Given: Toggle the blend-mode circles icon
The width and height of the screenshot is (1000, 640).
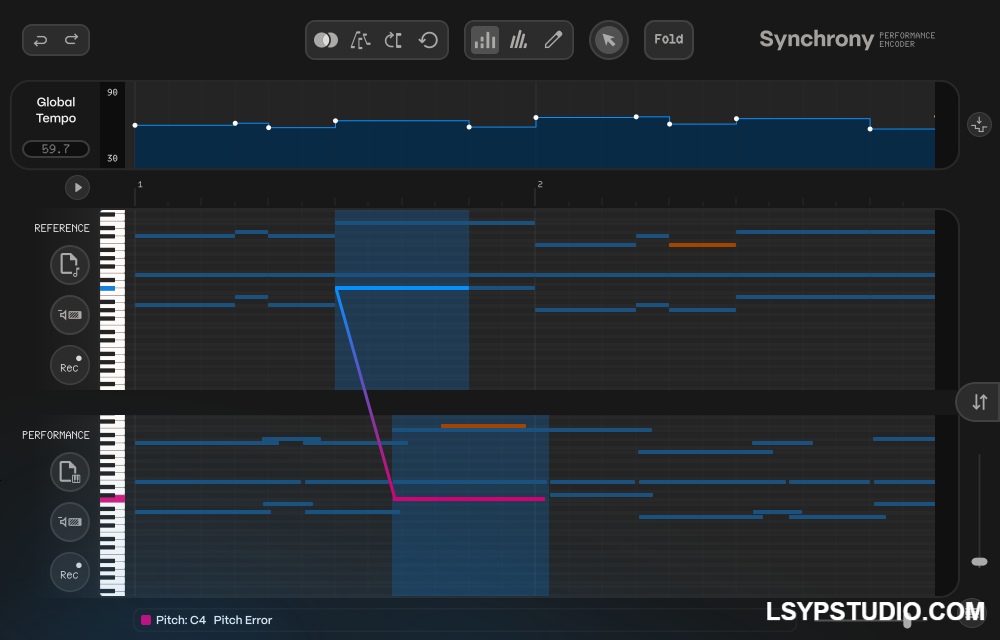Looking at the screenshot, I should coord(326,40).
